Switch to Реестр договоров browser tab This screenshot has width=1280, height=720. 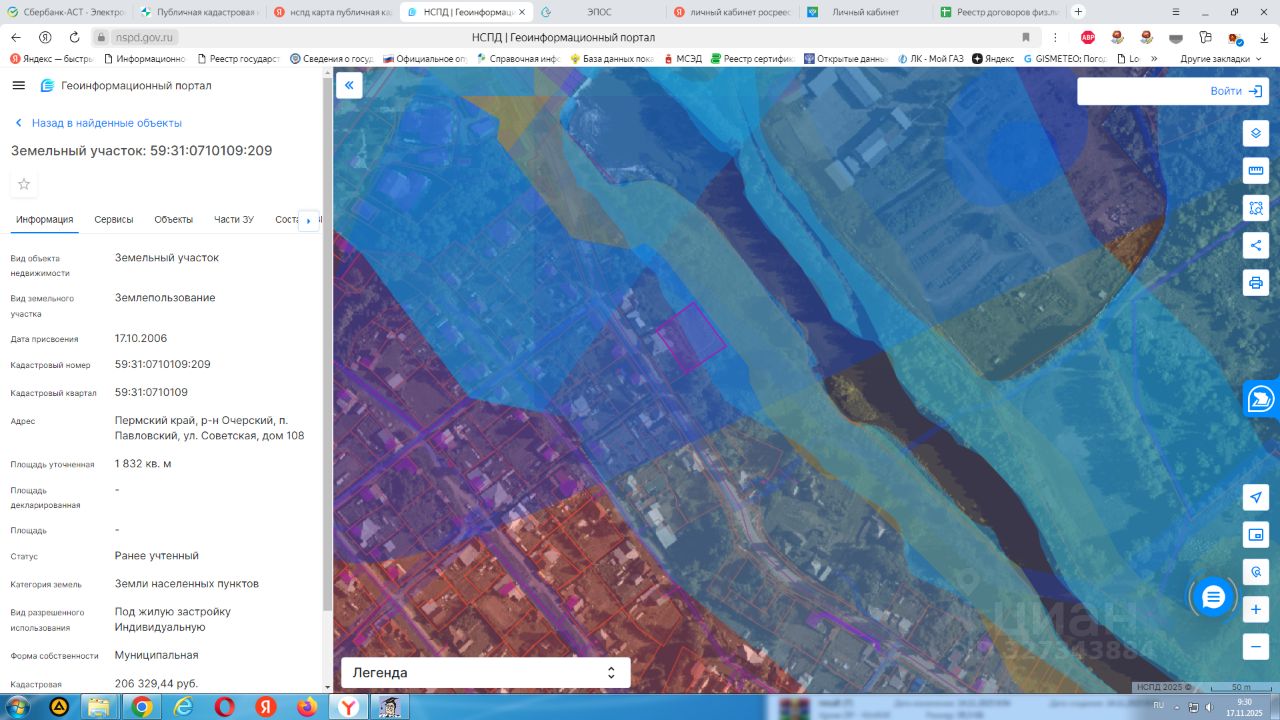pos(1000,12)
